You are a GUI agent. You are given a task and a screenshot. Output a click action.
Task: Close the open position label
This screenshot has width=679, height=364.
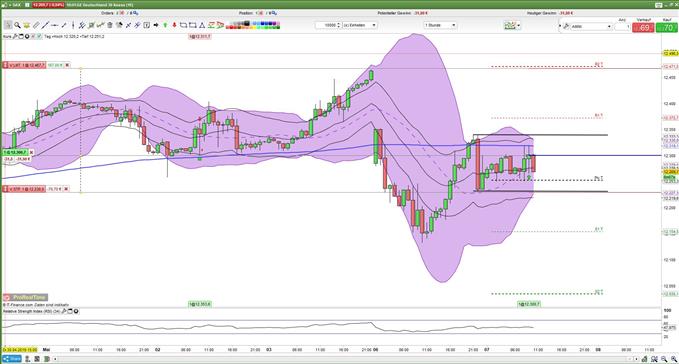tap(31, 152)
